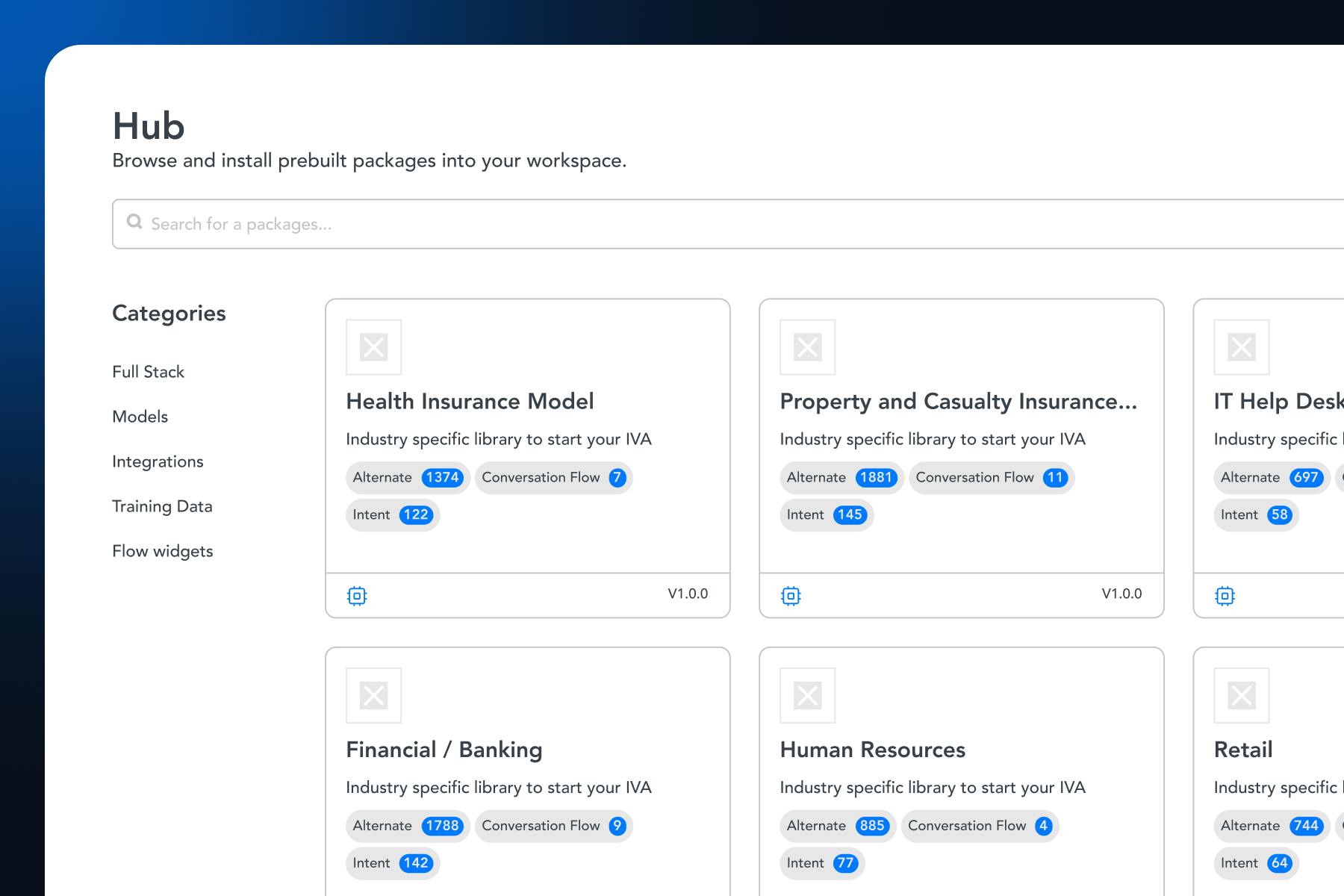Image resolution: width=1344 pixels, height=896 pixels.
Task: Click Intent 64 tag on Retail
Action: coord(1256,863)
